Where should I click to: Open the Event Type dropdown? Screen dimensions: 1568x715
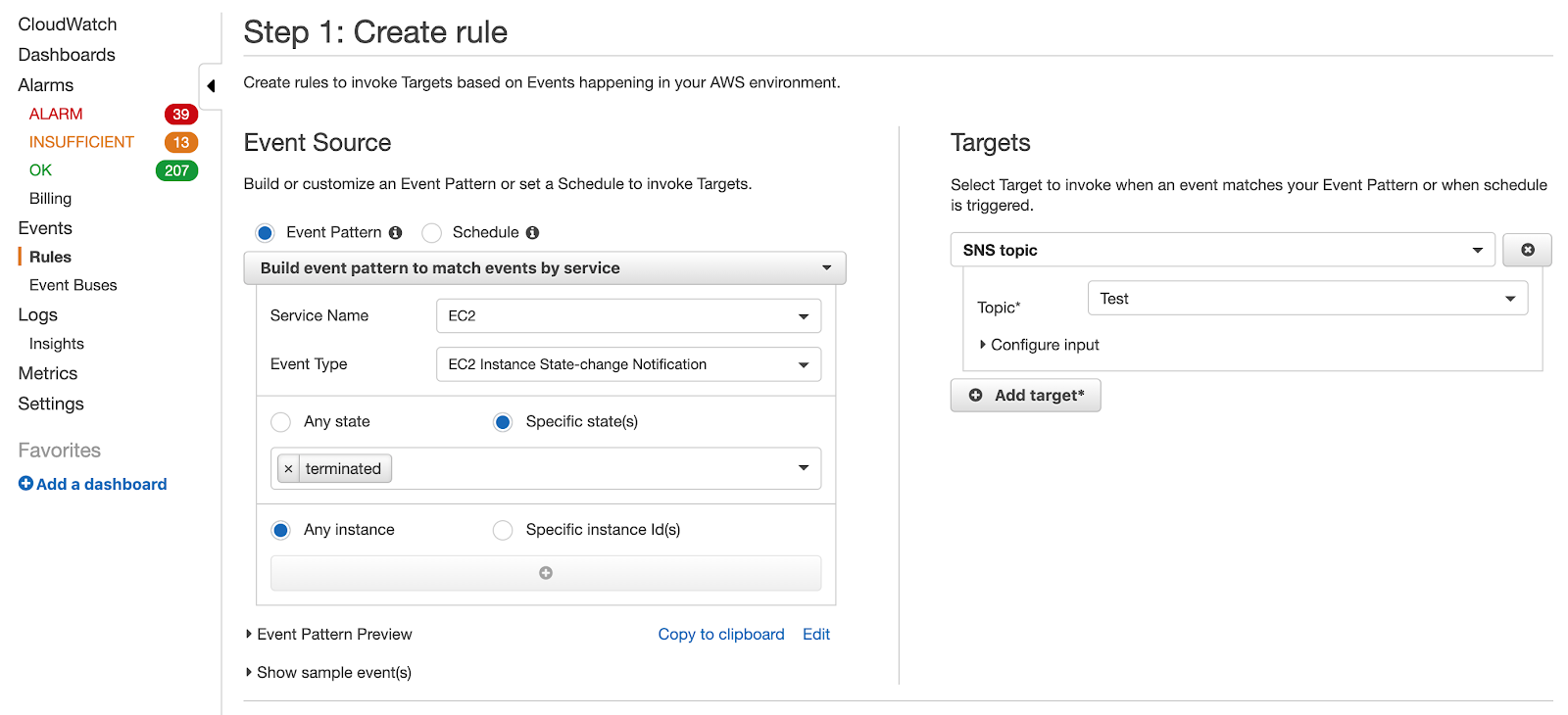[628, 364]
